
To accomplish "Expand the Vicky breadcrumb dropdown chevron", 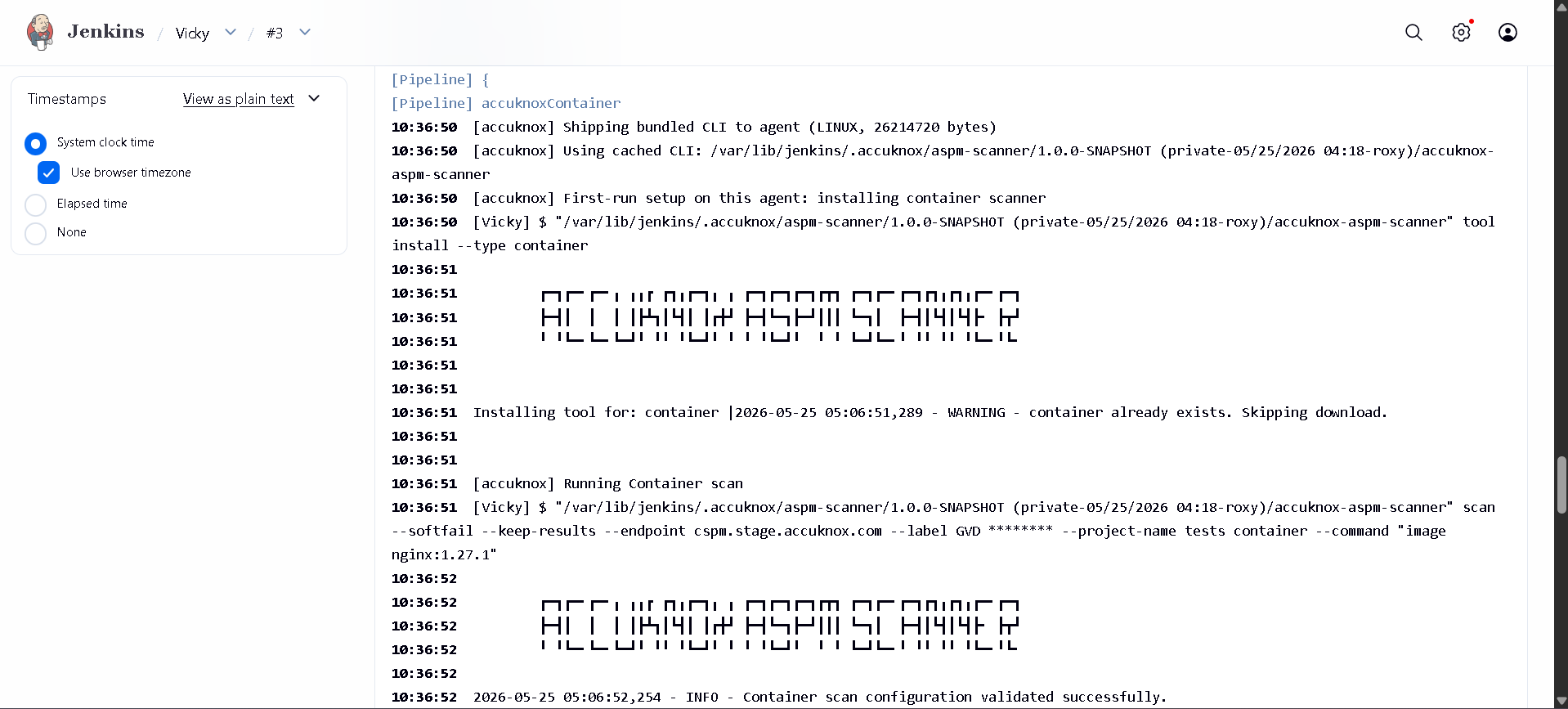I will coord(231,32).
